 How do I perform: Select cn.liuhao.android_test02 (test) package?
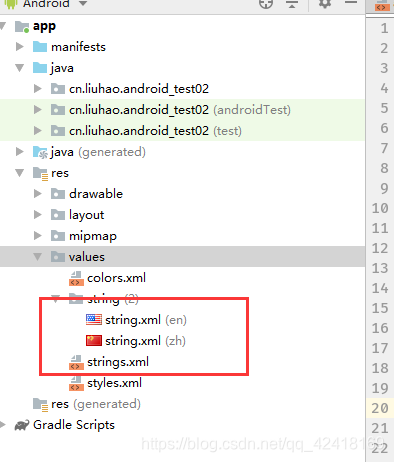coord(155,131)
